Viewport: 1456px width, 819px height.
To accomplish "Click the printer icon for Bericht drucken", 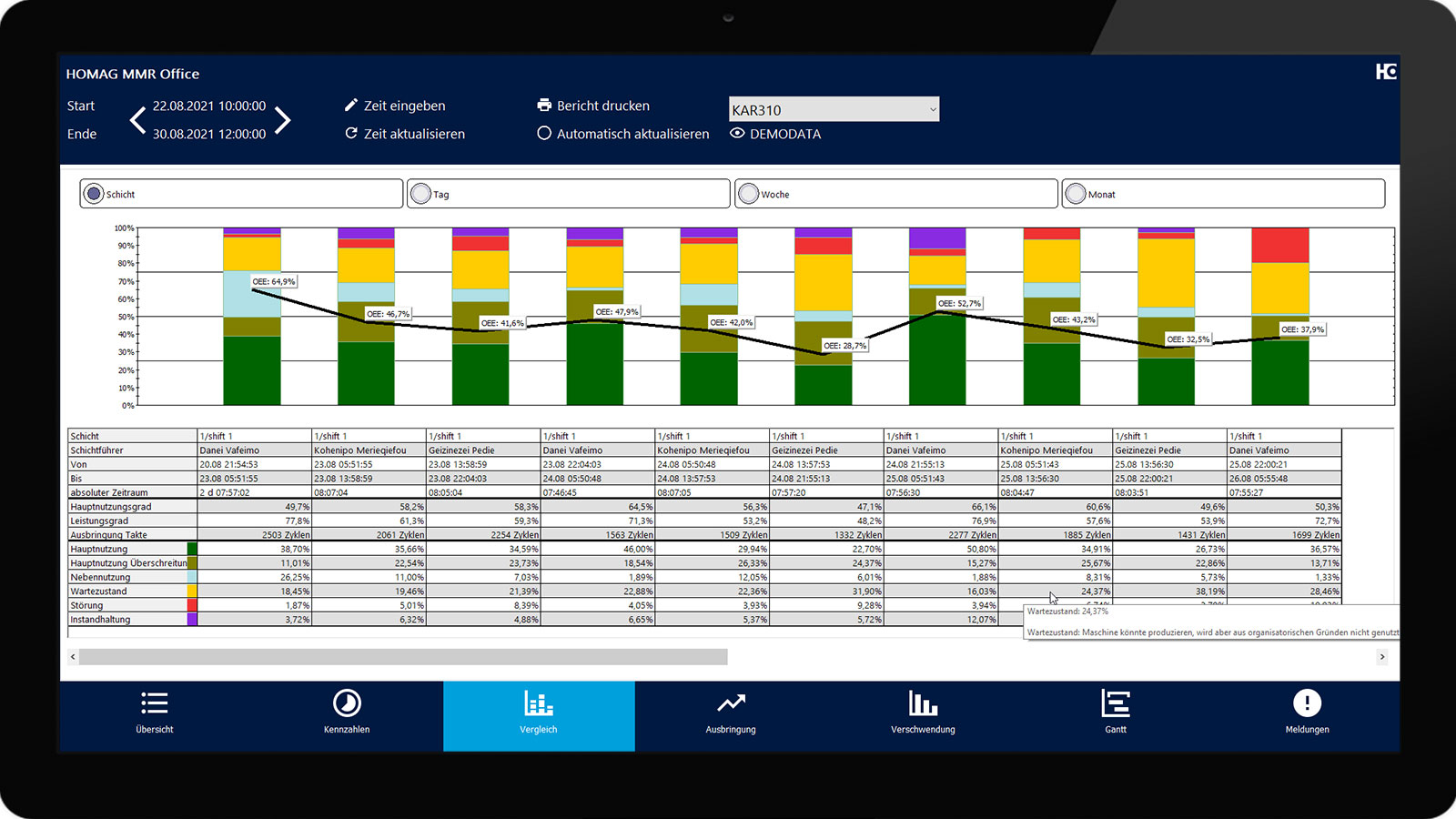I will pyautogui.click(x=544, y=106).
